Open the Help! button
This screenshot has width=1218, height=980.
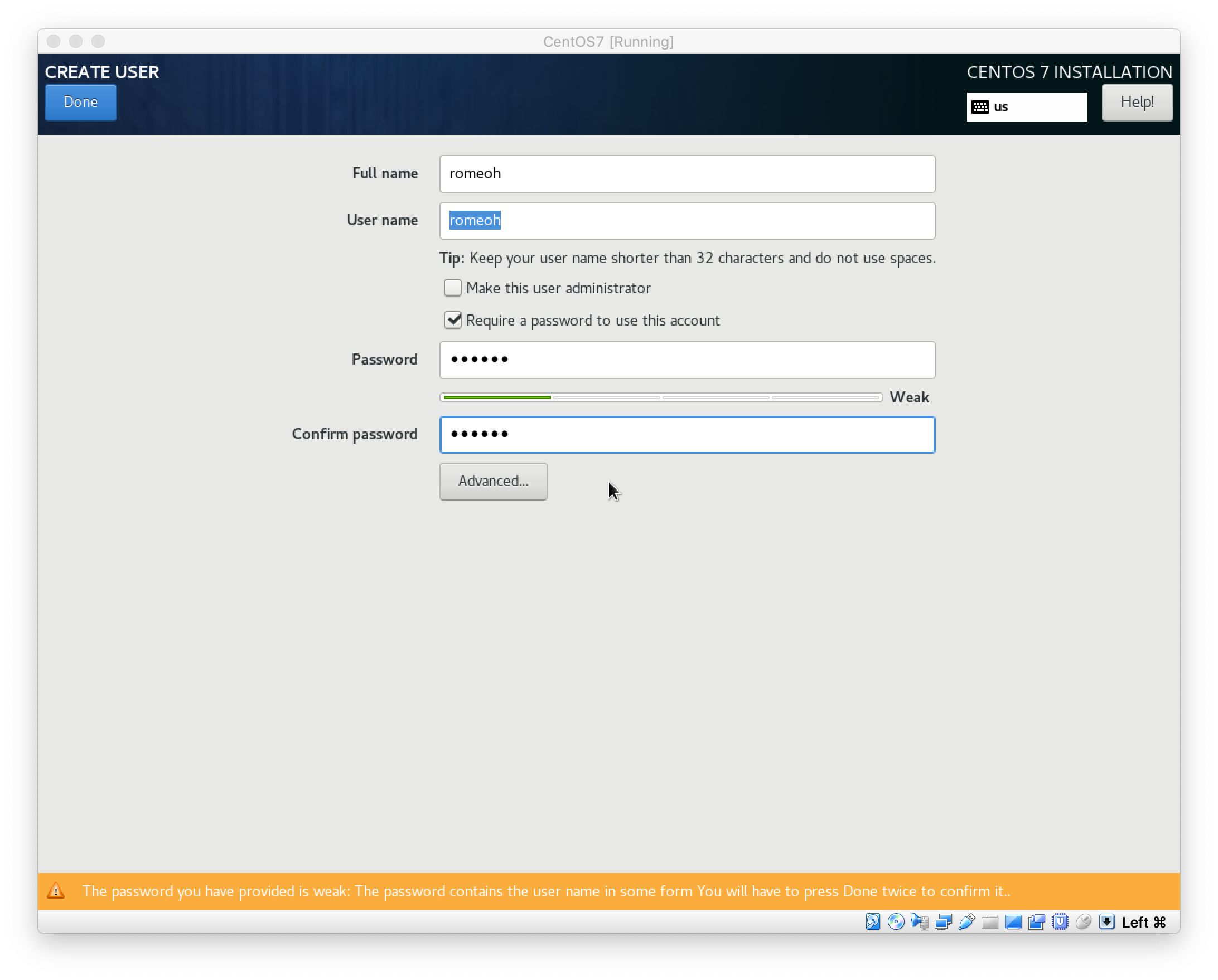click(1137, 102)
